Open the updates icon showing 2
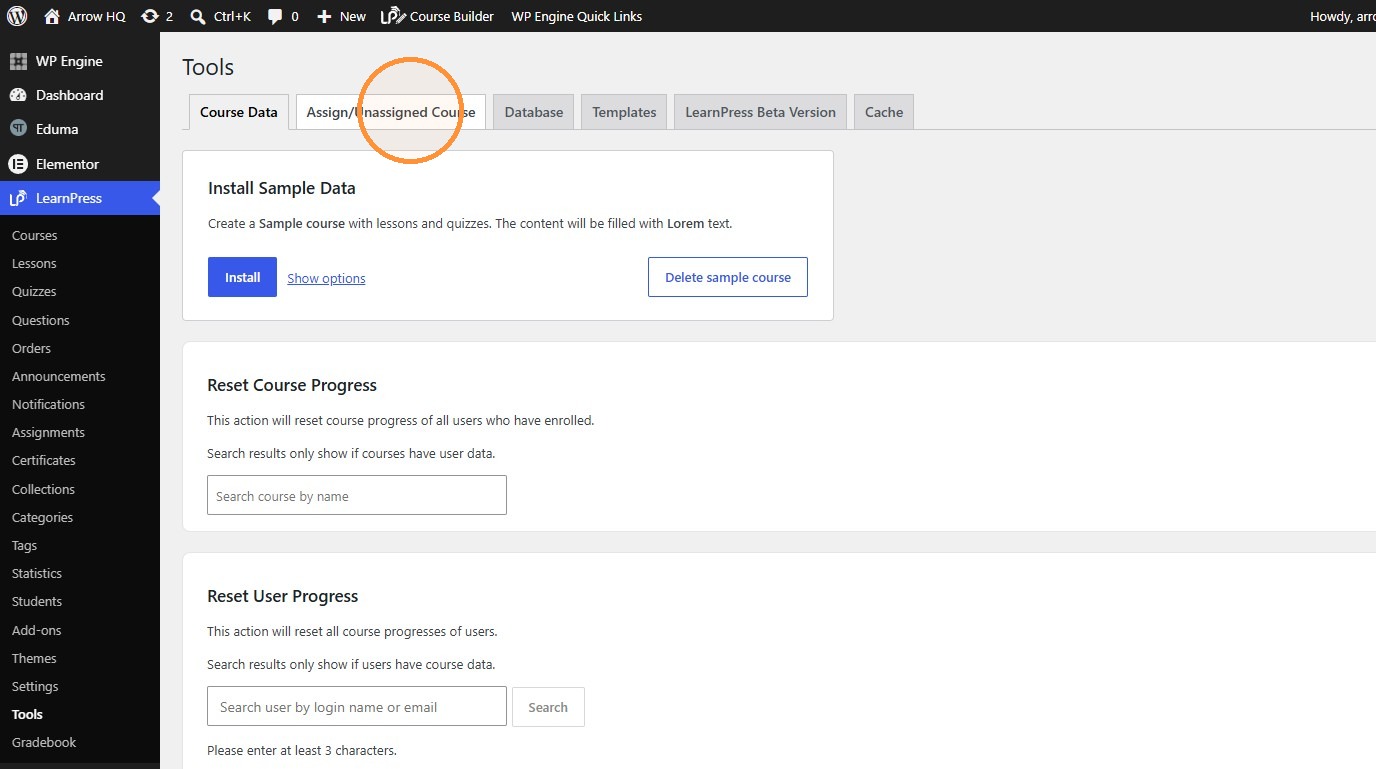 150,16
